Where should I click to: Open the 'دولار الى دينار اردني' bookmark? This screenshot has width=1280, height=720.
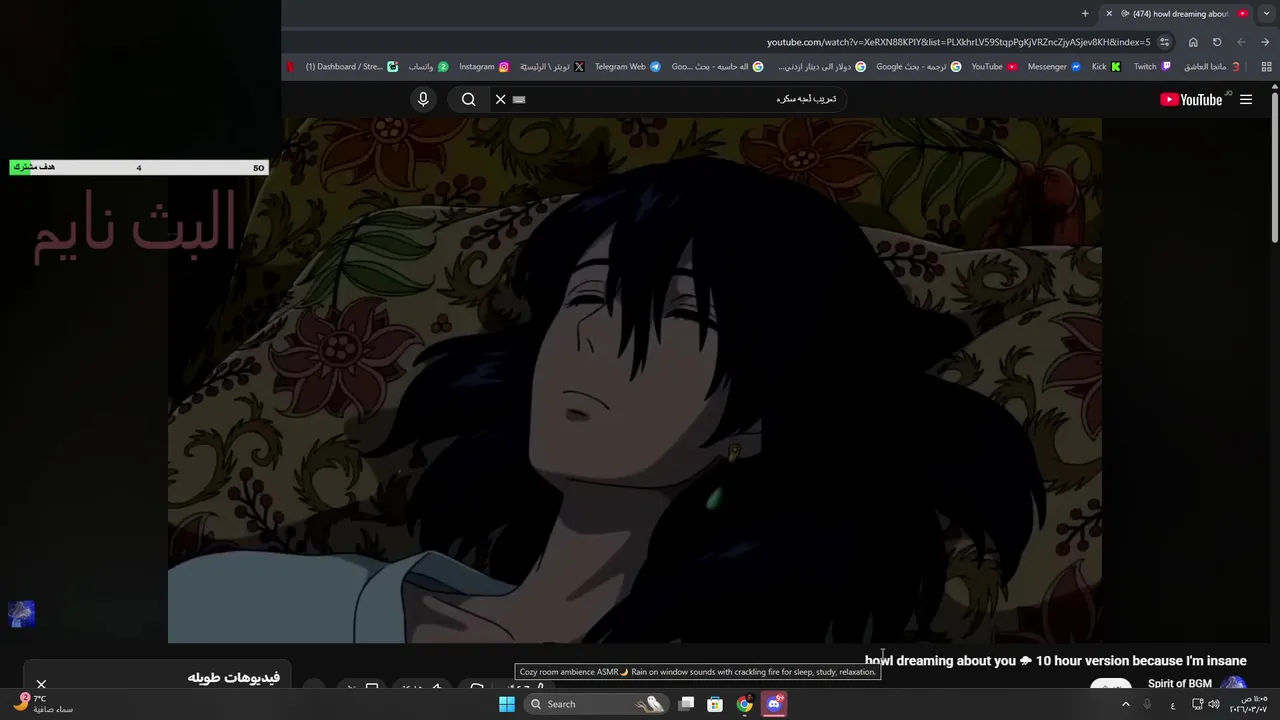click(x=822, y=67)
